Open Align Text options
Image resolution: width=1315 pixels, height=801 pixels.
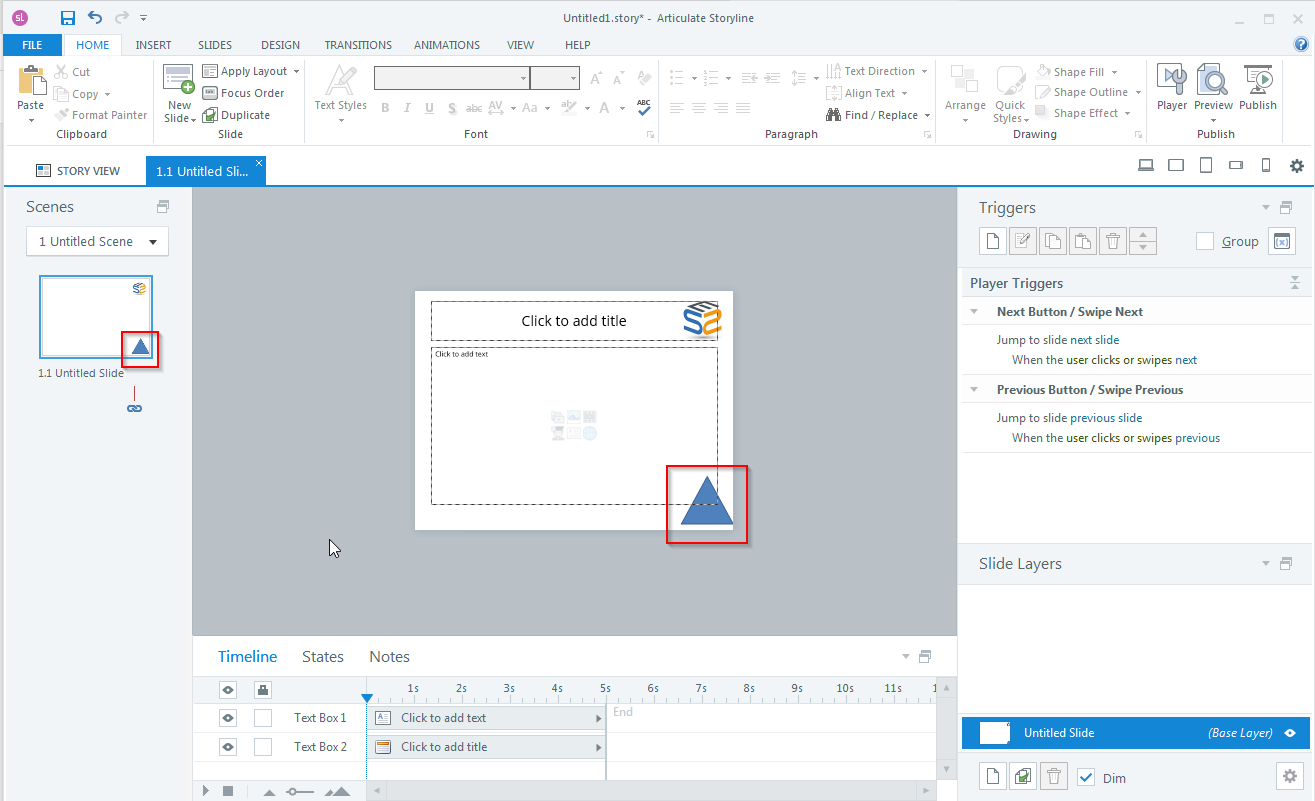coord(868,93)
